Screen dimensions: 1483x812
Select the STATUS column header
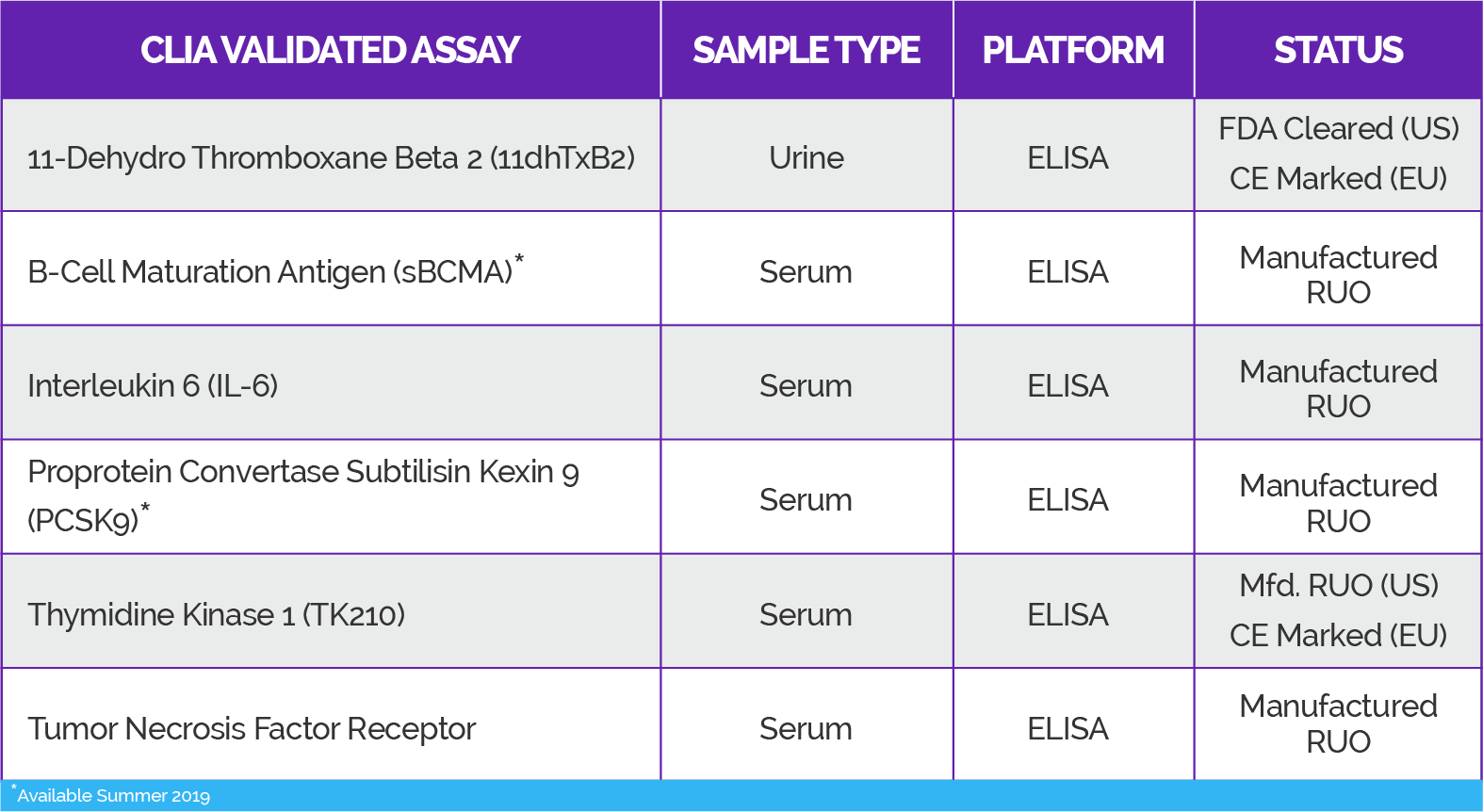pos(1338,50)
